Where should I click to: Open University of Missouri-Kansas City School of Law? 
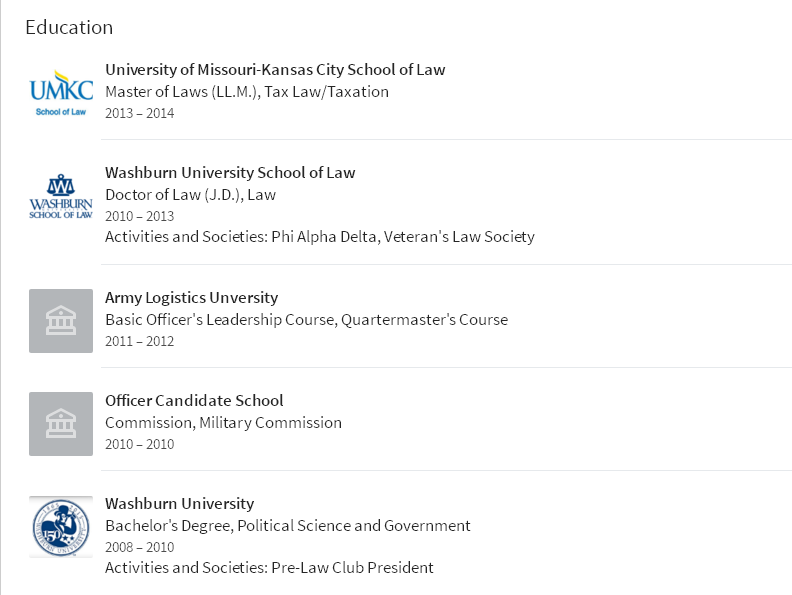(x=275, y=70)
